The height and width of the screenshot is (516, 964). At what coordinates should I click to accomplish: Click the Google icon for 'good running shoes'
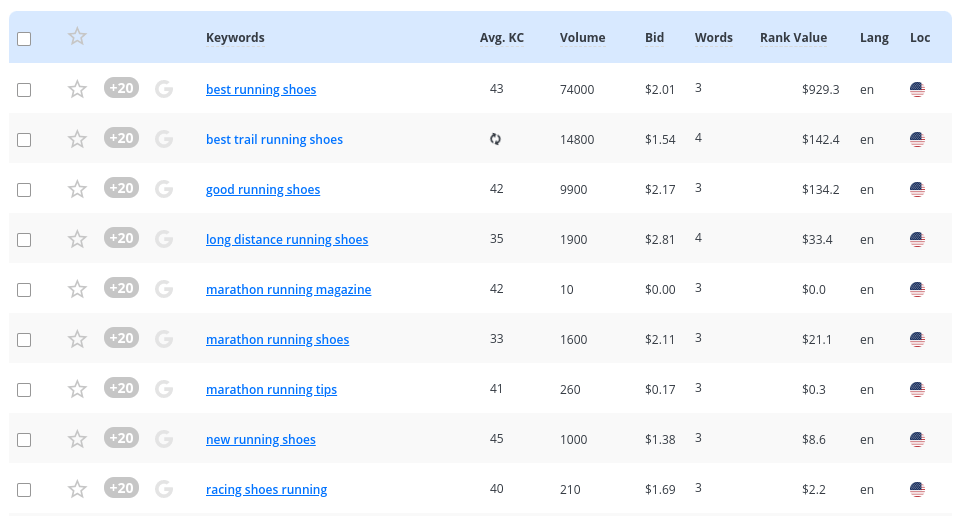[164, 189]
